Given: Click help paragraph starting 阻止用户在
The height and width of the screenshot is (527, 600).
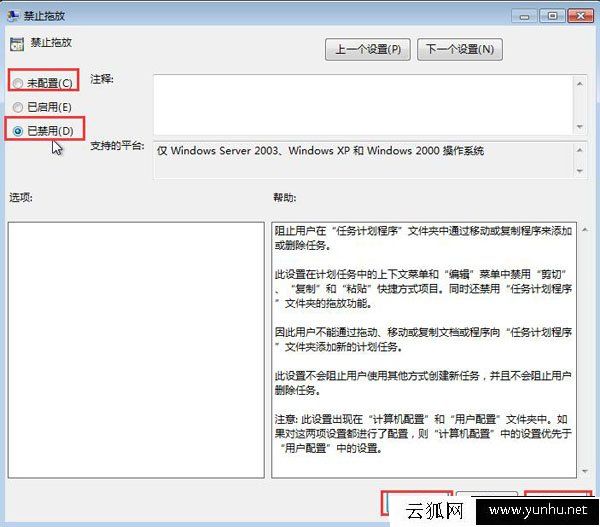Looking at the screenshot, I should pos(423,238).
